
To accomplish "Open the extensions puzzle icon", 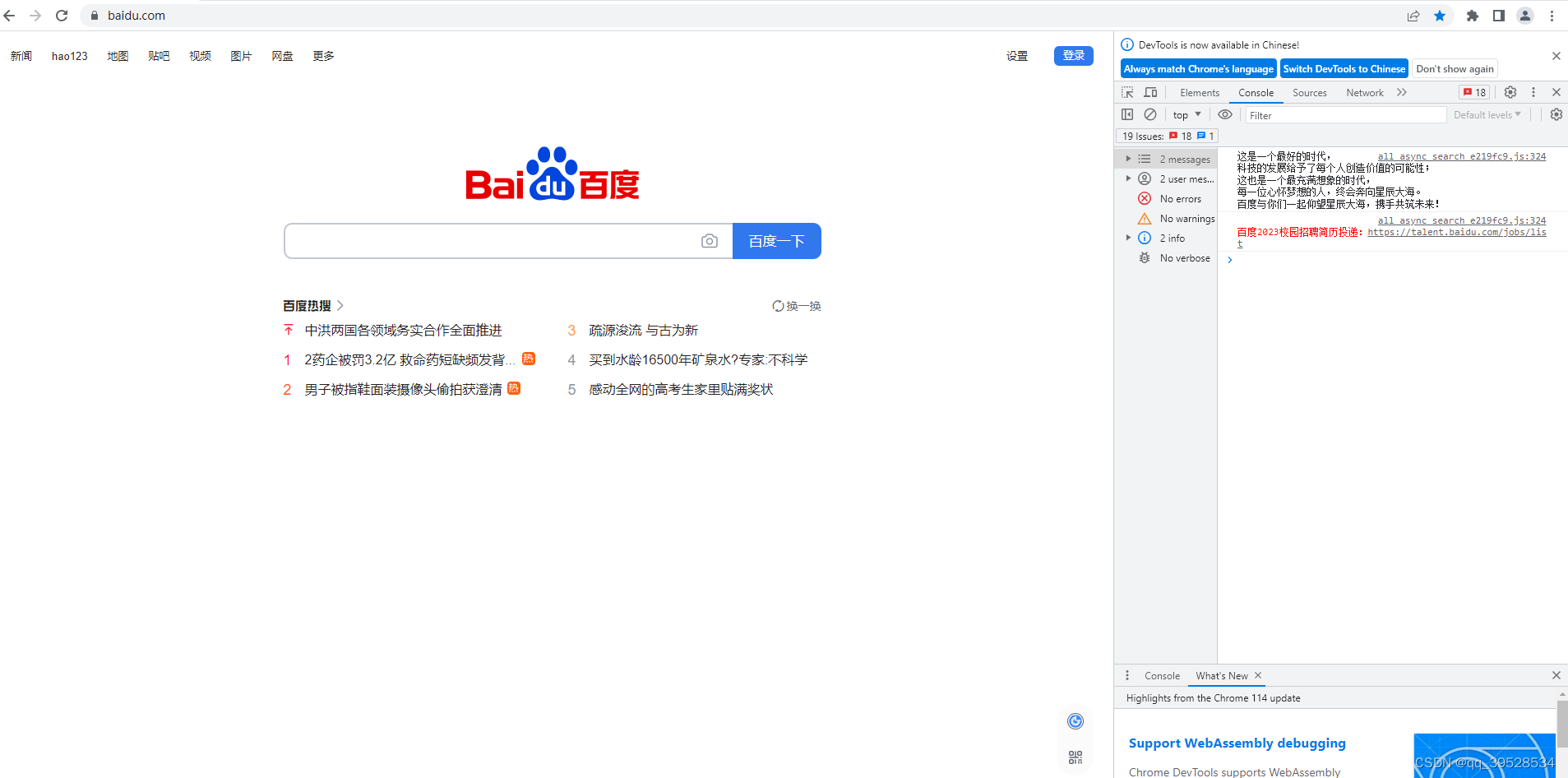I will click(1473, 16).
